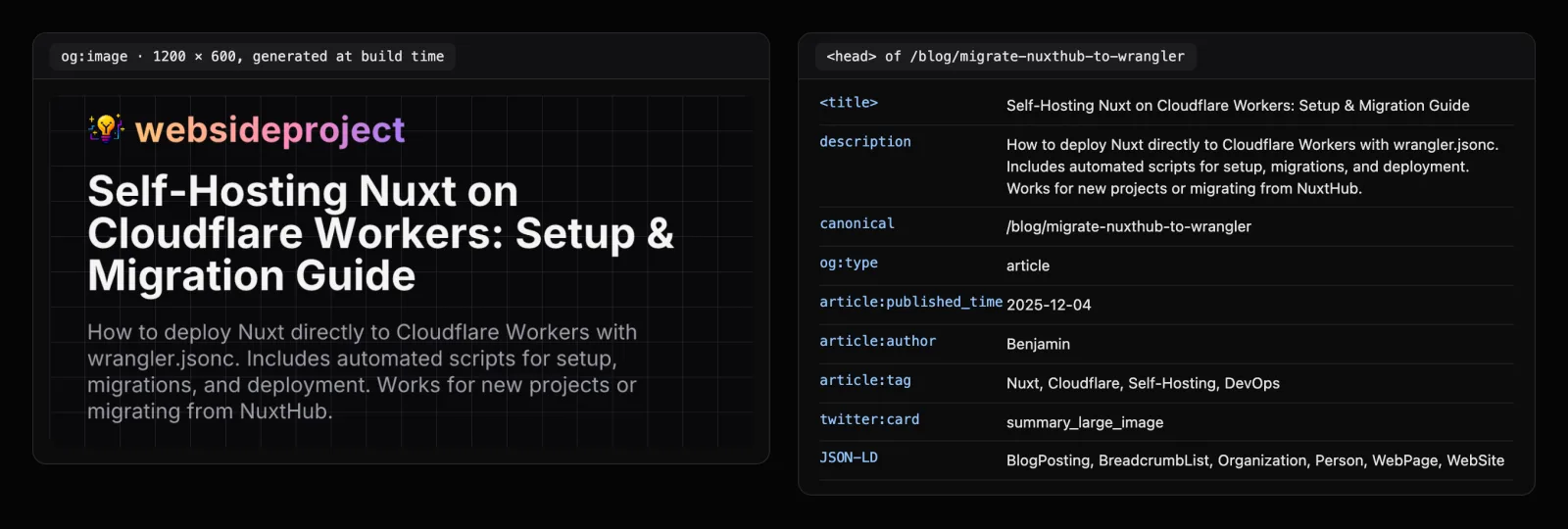Click the article:tag key

point(865,380)
